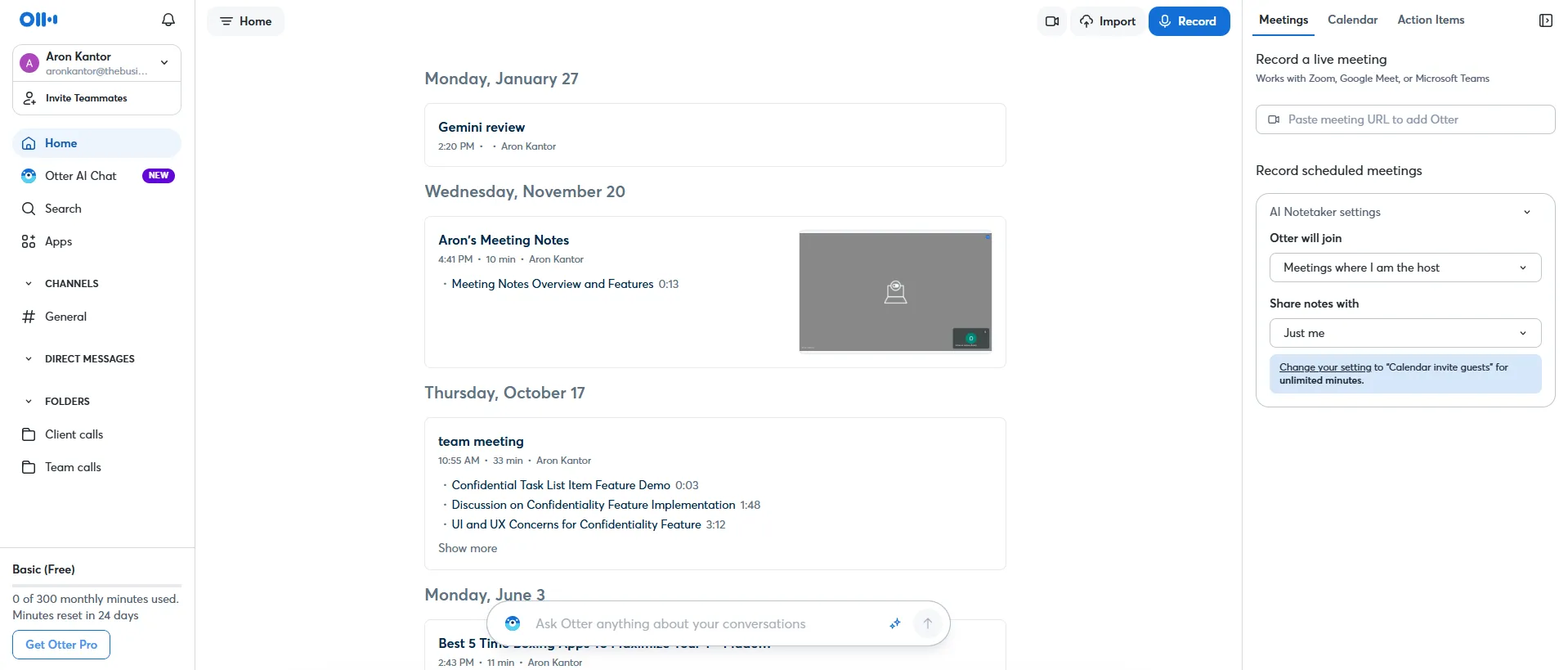
Task: Click the Team calls folder icon
Action: coord(29,467)
